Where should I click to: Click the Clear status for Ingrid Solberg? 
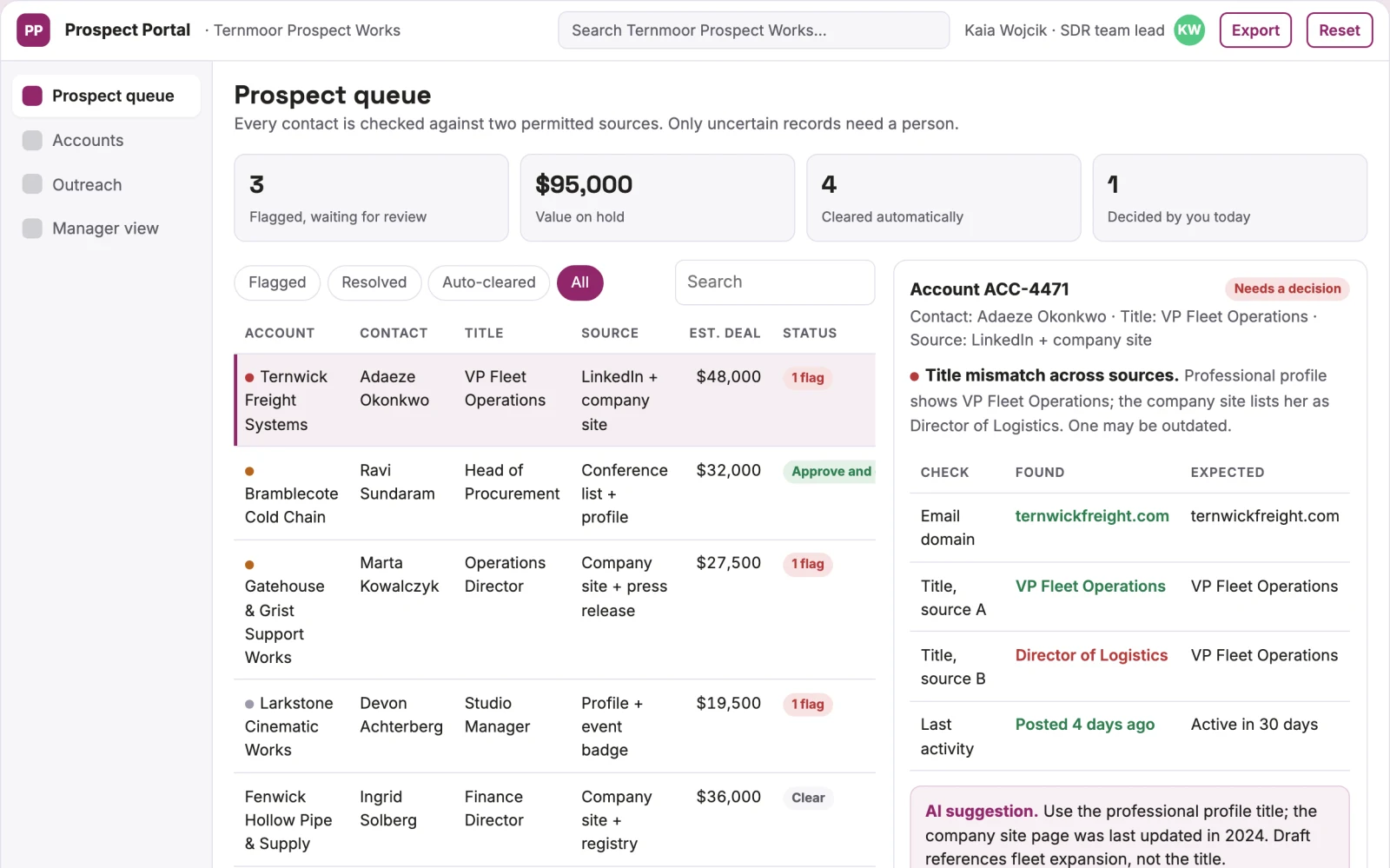tap(808, 798)
